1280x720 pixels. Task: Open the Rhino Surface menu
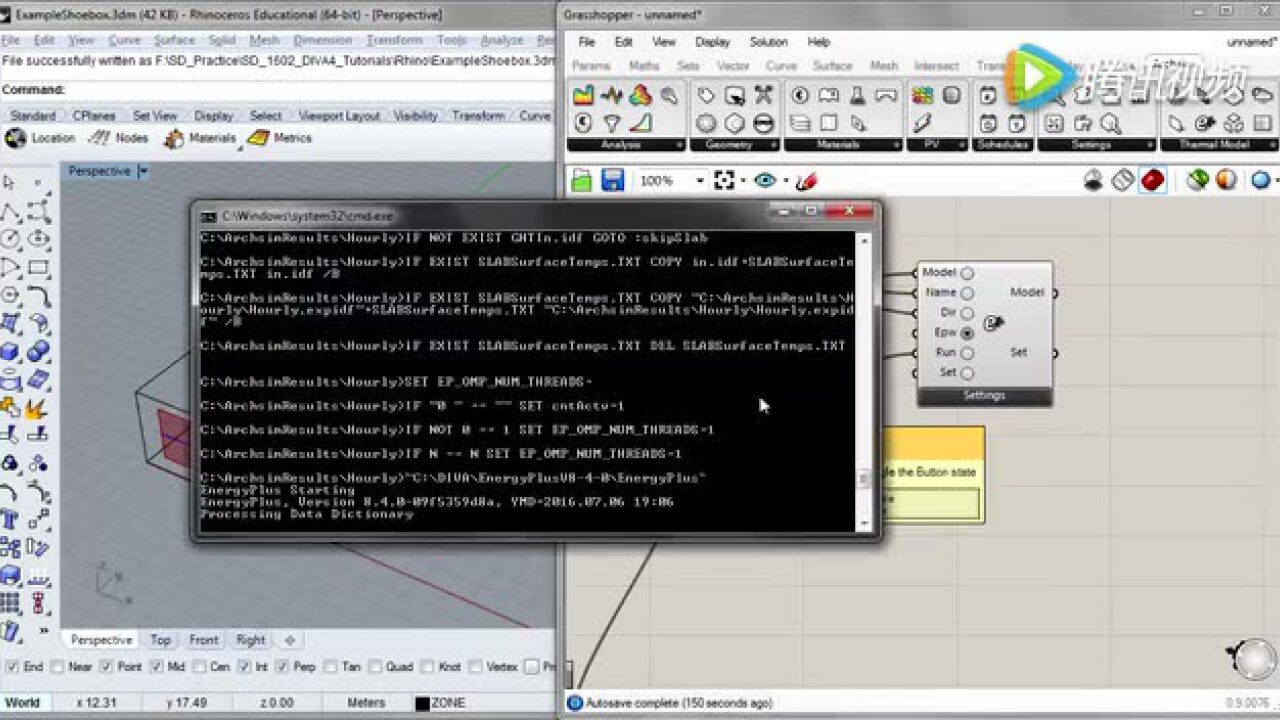[x=174, y=40]
